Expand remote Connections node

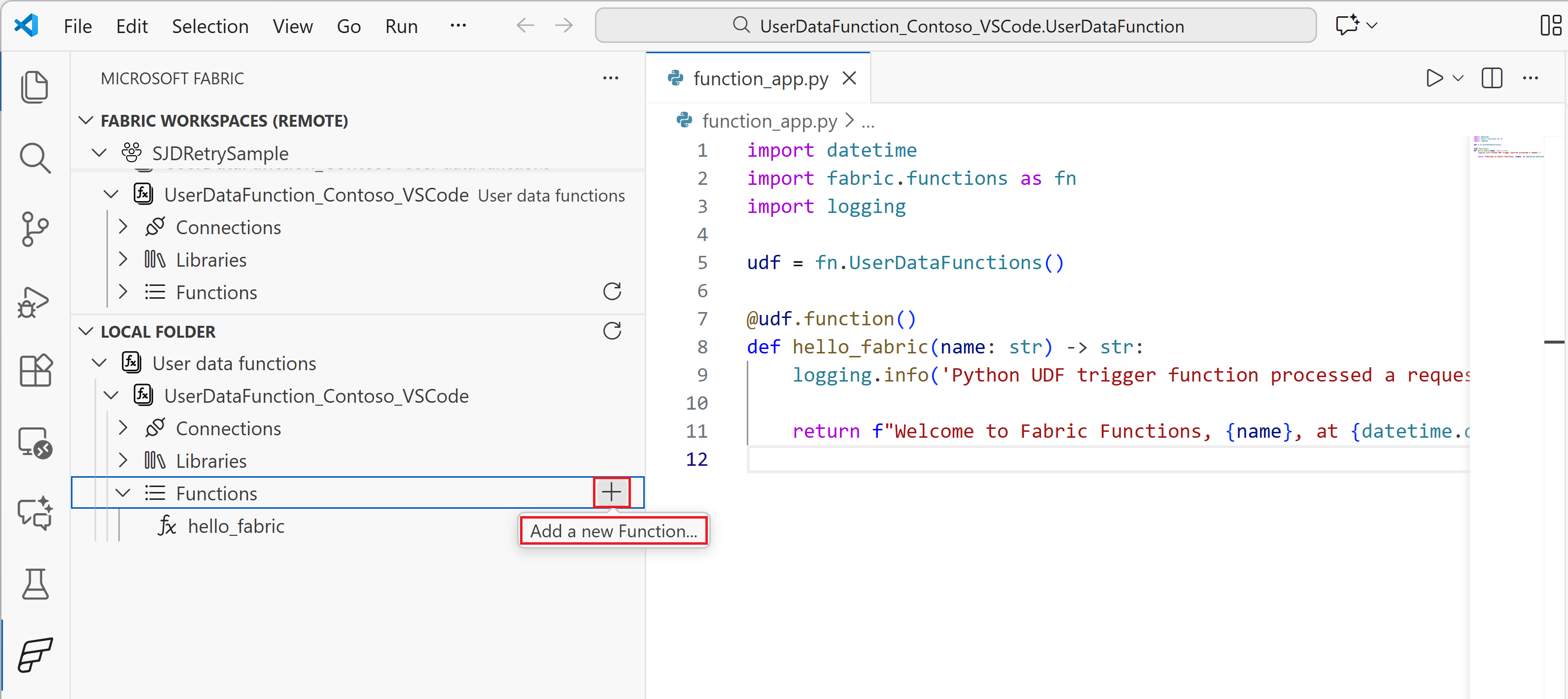tap(124, 227)
